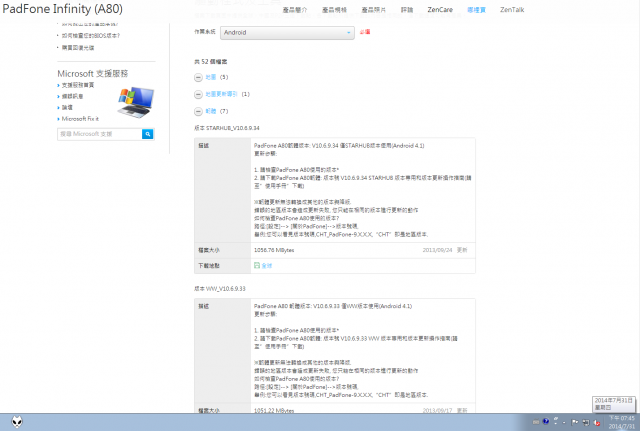Image resolution: width=640 pixels, height=431 pixels.
Task: Click into the Microsoft support search field
Action: (100, 134)
